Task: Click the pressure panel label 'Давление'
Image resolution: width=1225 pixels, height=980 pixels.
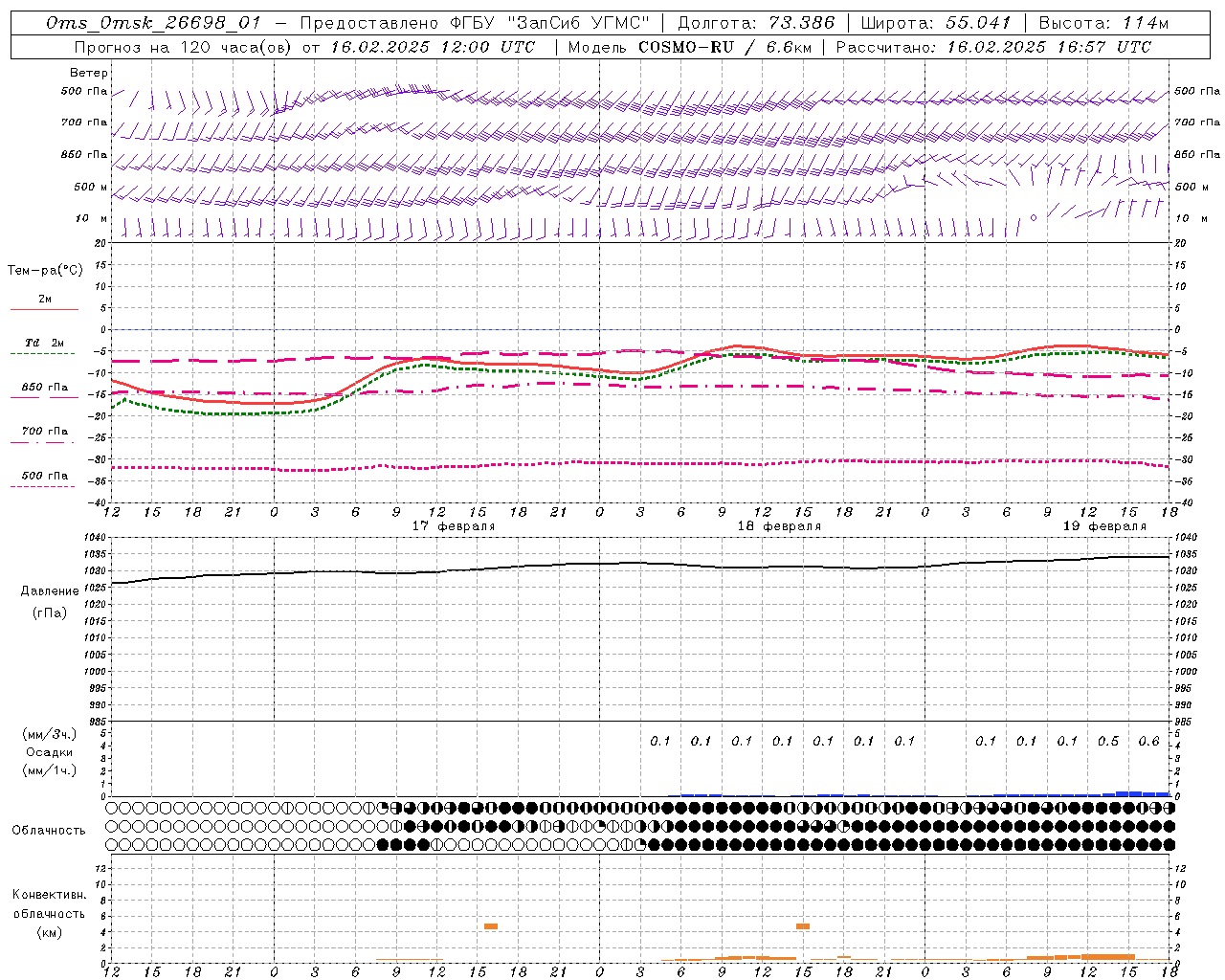Action: tap(50, 591)
